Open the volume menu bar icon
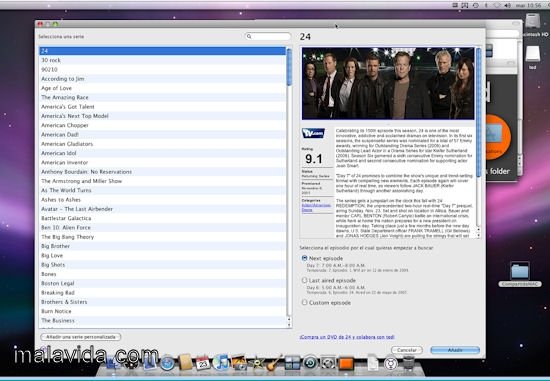The width and height of the screenshot is (550, 381). point(507,5)
